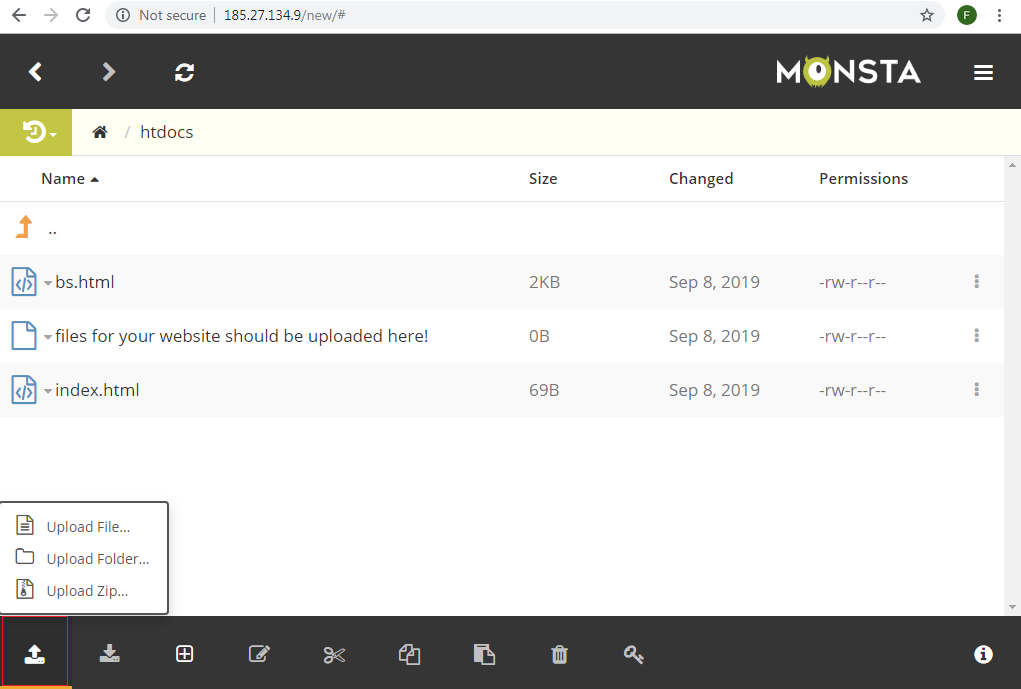The width and height of the screenshot is (1021, 689).
Task: Click the refresh toolbar icon
Action: pyautogui.click(x=184, y=71)
